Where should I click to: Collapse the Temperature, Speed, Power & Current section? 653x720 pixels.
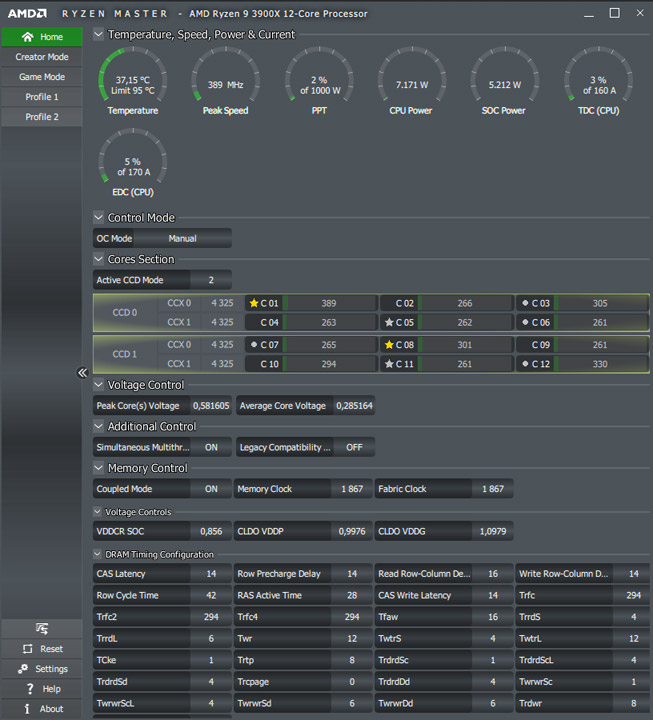pyautogui.click(x=98, y=34)
